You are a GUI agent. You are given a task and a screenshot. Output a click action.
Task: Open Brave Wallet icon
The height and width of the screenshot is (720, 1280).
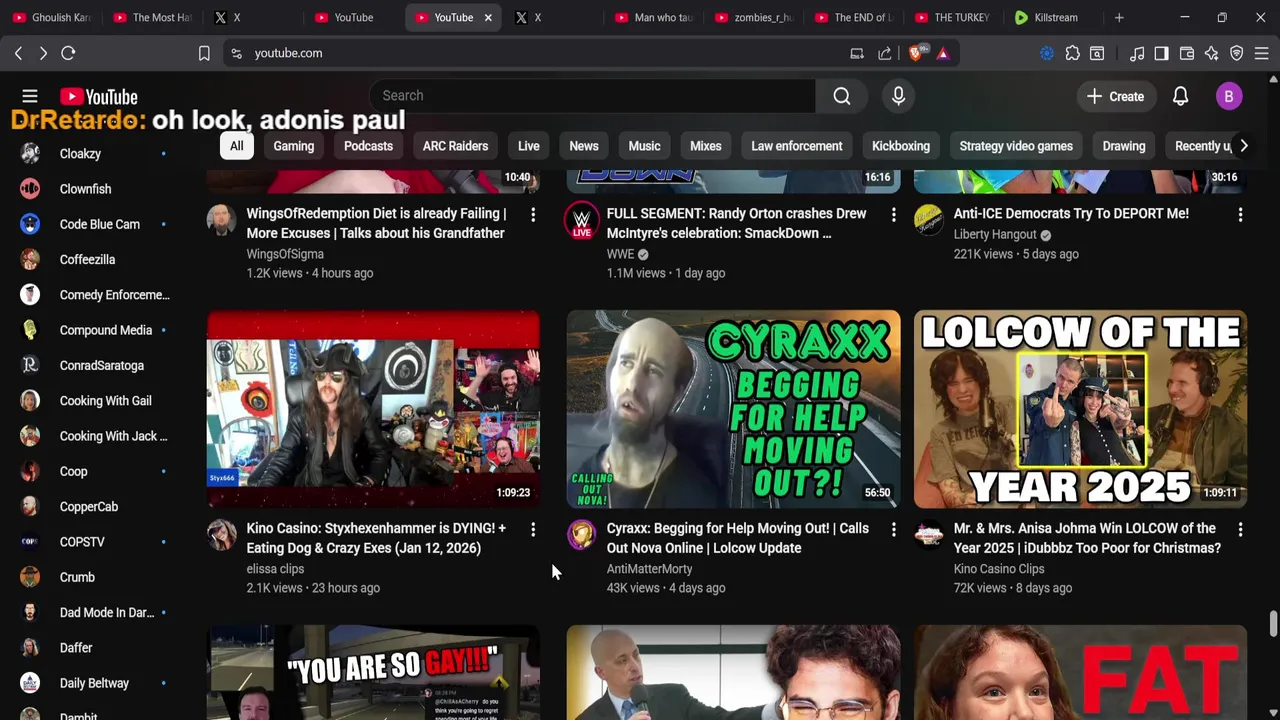click(x=1187, y=53)
